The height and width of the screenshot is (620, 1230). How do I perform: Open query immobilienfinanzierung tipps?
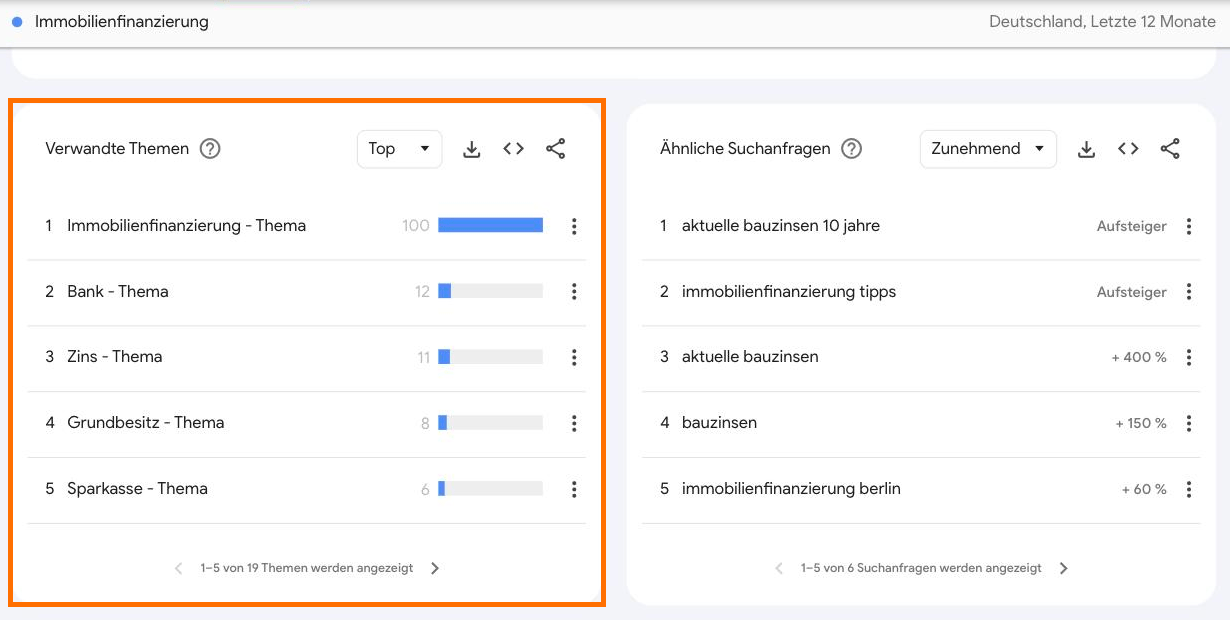point(789,292)
